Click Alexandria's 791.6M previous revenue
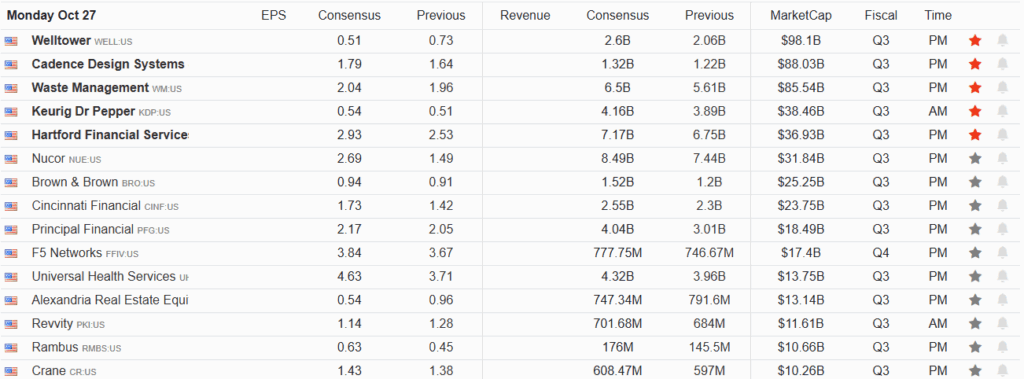Screen dimensions: 1024x379 [709, 299]
